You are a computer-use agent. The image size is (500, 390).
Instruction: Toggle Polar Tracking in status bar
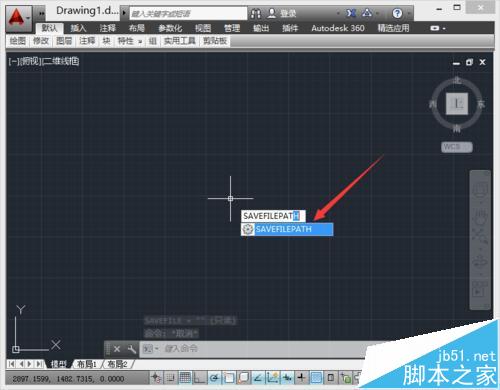214,378
